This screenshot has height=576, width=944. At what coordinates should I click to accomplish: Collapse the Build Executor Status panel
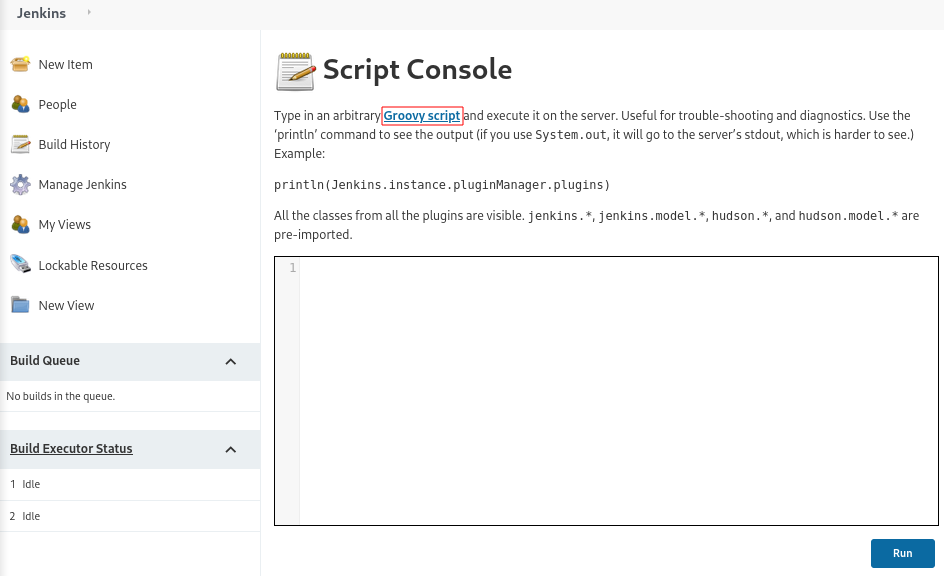(x=231, y=450)
